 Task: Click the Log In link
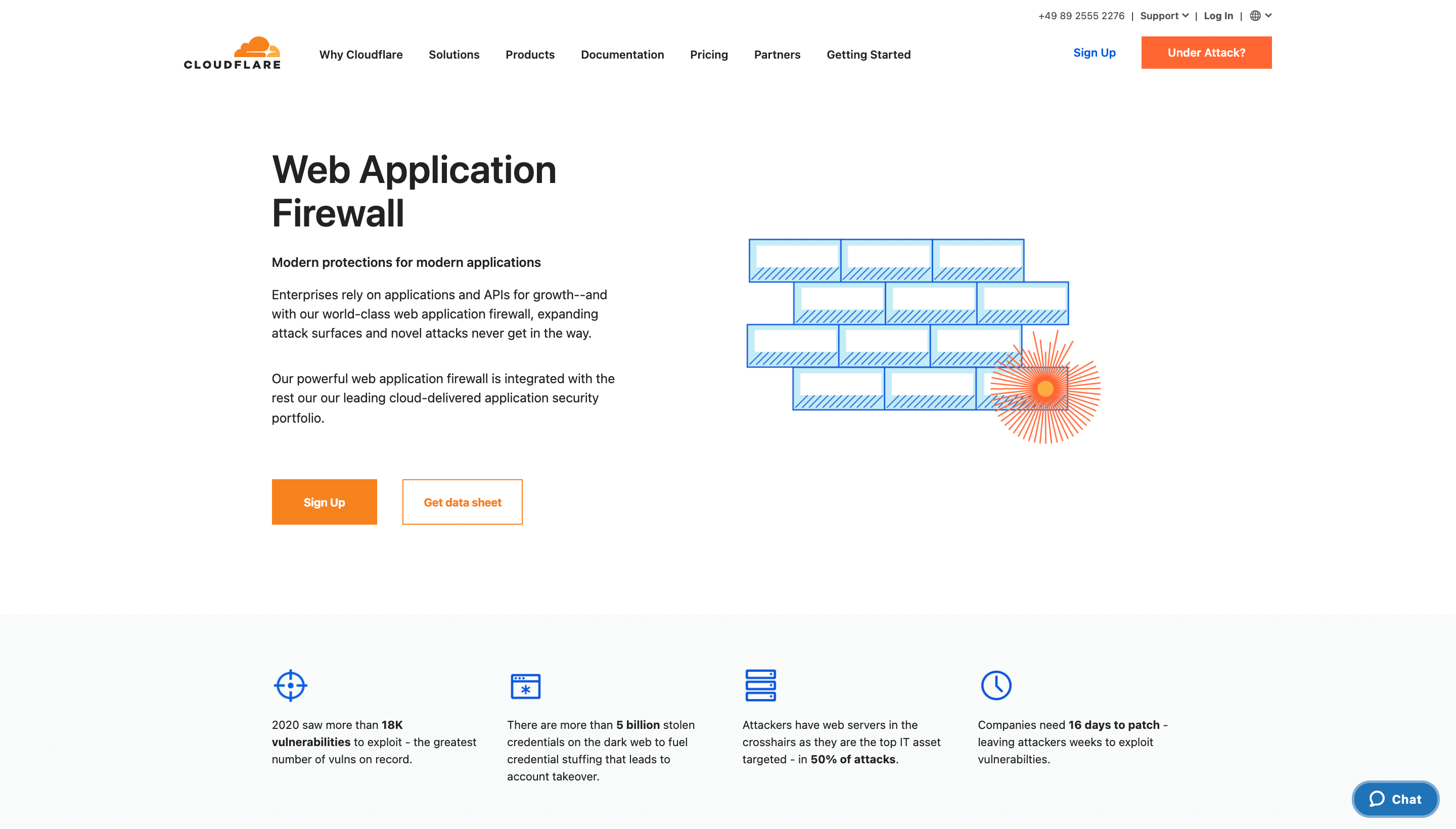pos(1218,16)
